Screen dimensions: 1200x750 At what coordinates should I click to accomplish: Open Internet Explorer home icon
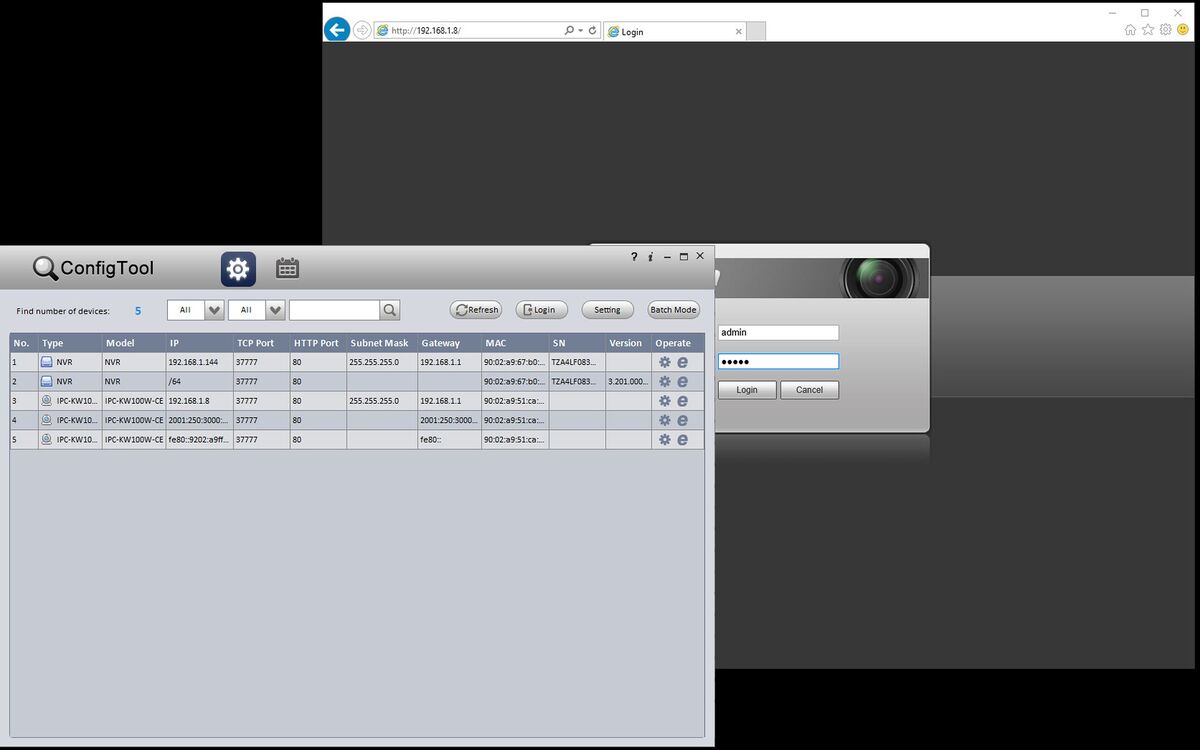coord(1130,30)
